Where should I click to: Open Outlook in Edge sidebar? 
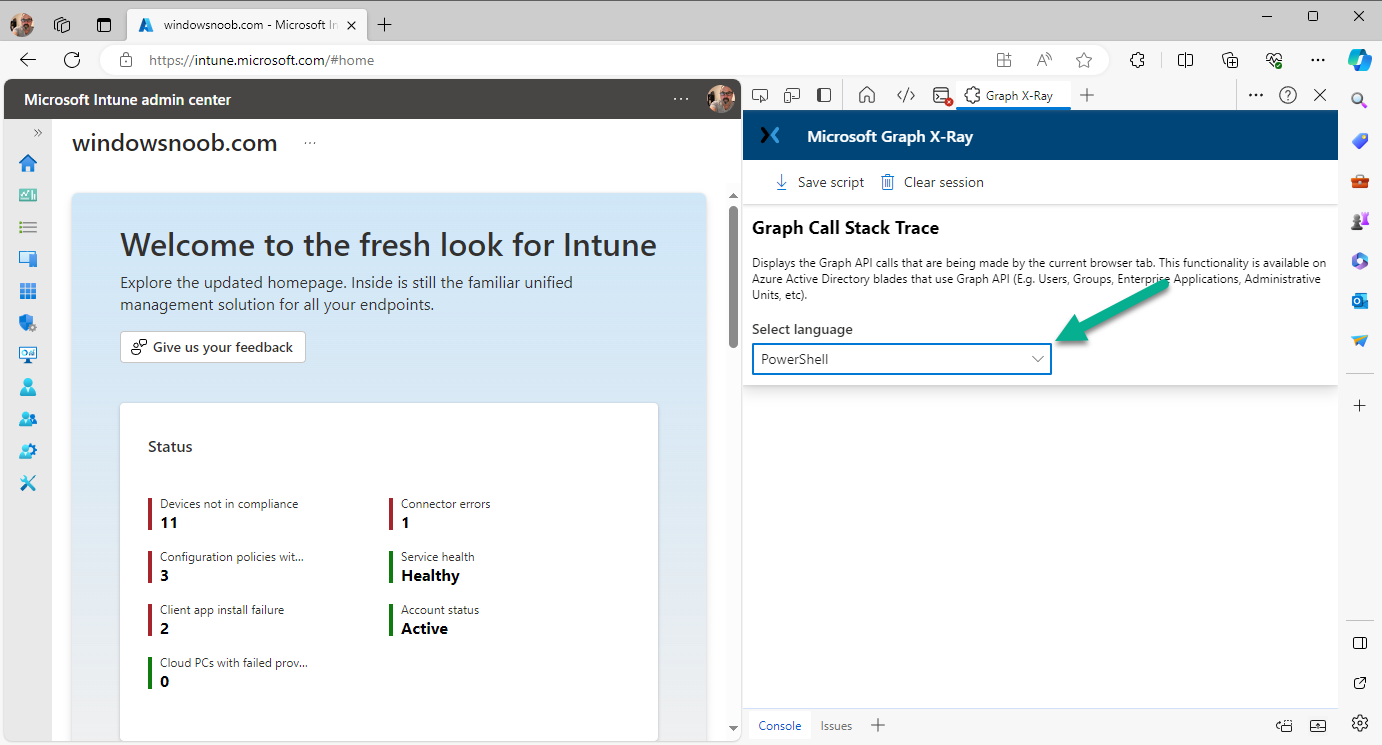pos(1359,301)
